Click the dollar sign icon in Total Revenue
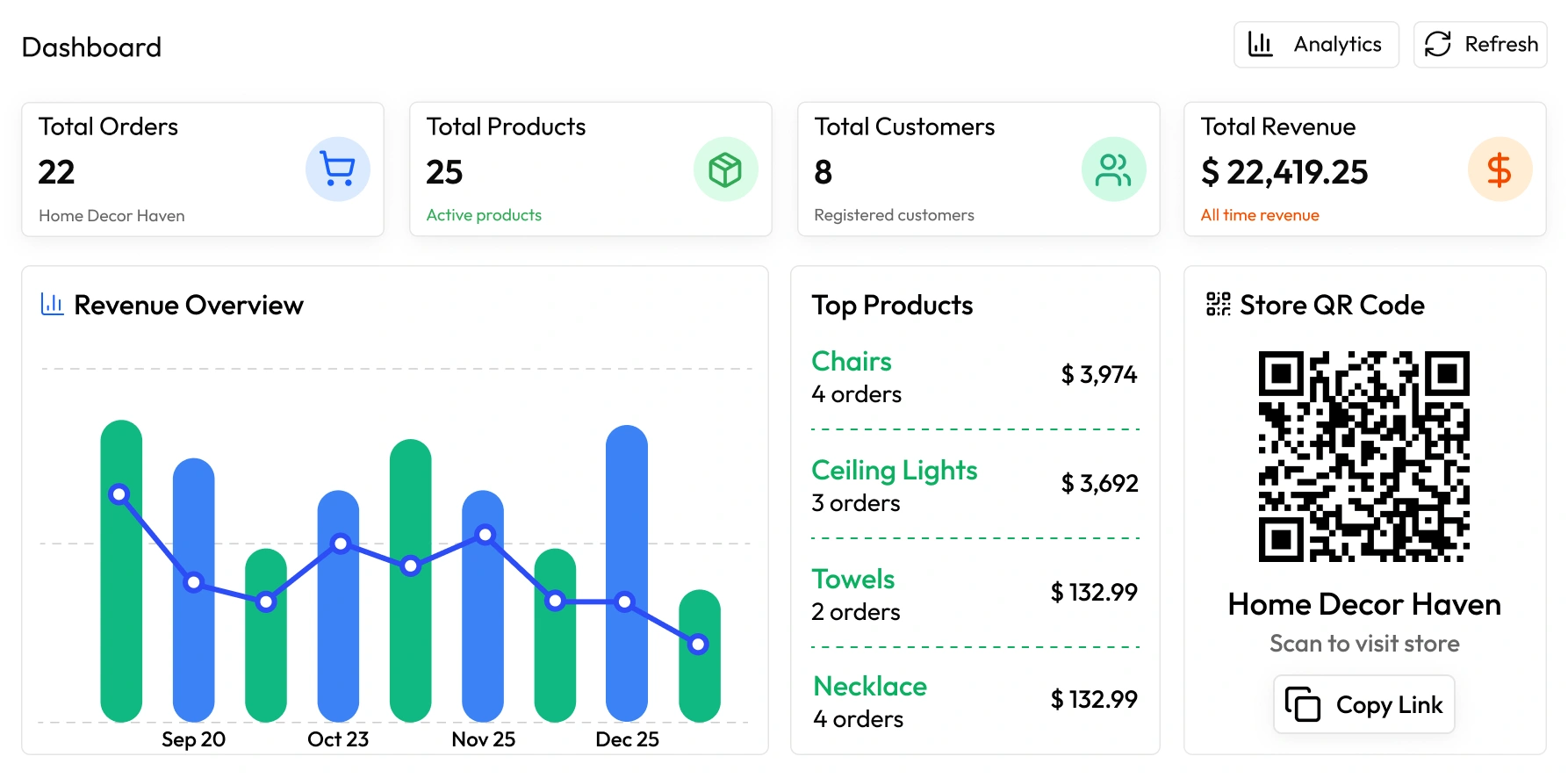The width and height of the screenshot is (1568, 778). [x=1500, y=169]
